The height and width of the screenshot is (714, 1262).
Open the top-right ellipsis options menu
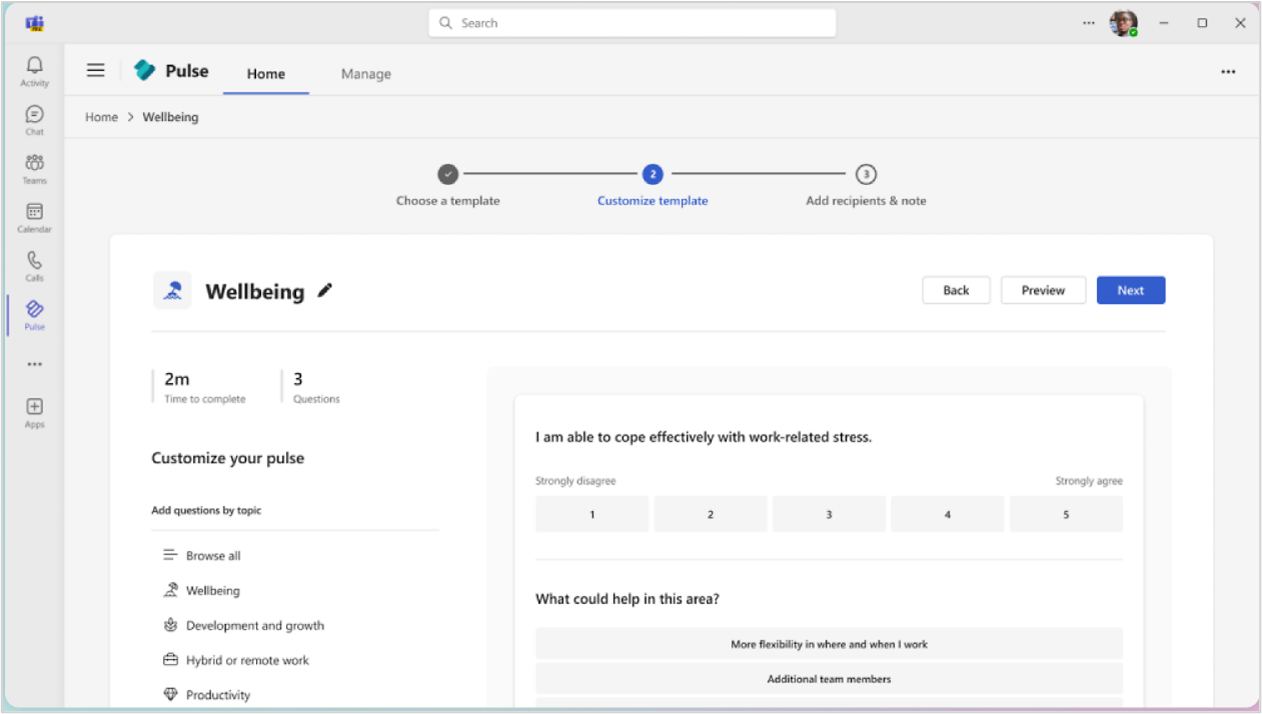(x=1228, y=71)
